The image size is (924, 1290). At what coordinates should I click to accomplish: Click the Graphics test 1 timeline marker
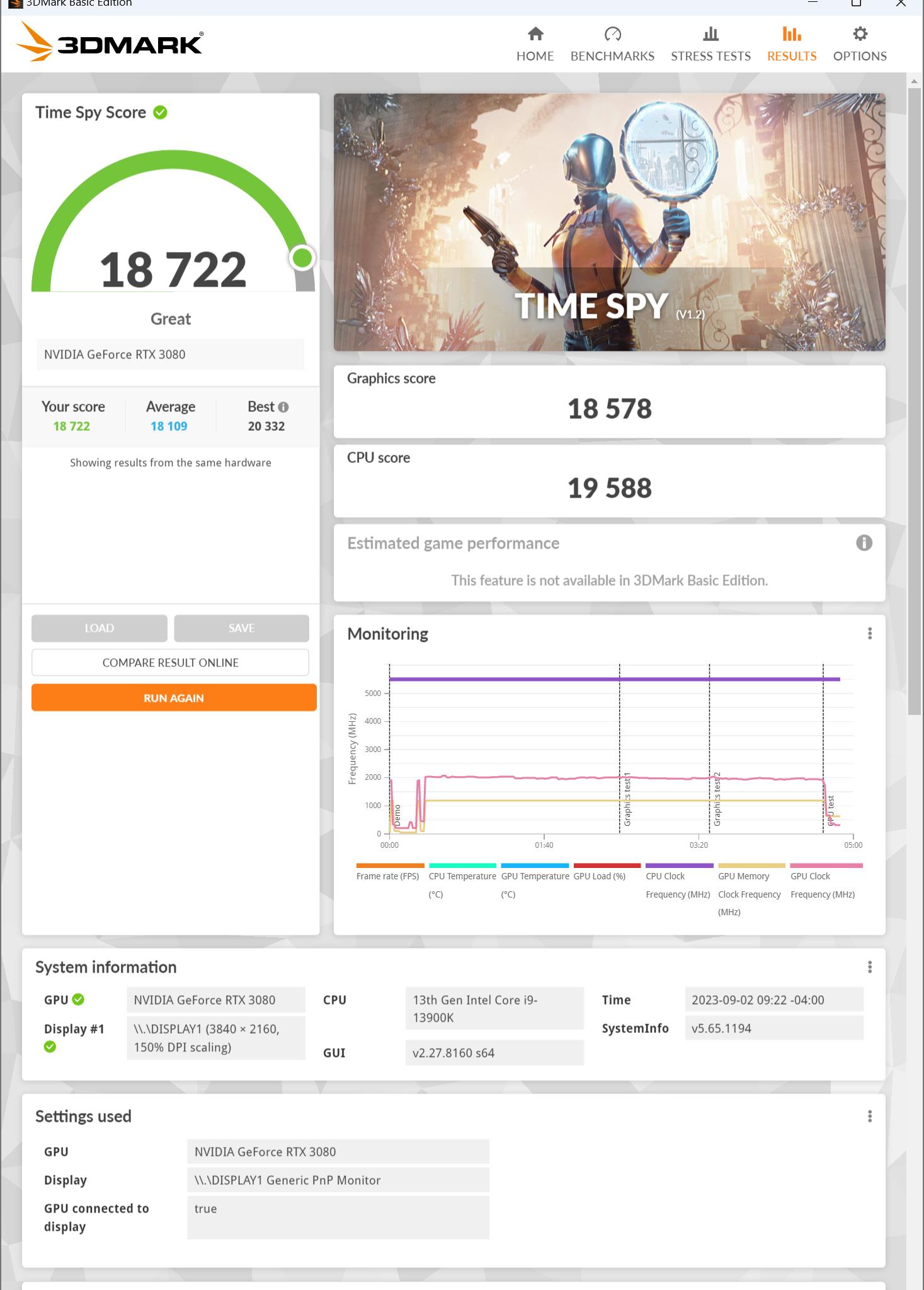click(x=627, y=799)
